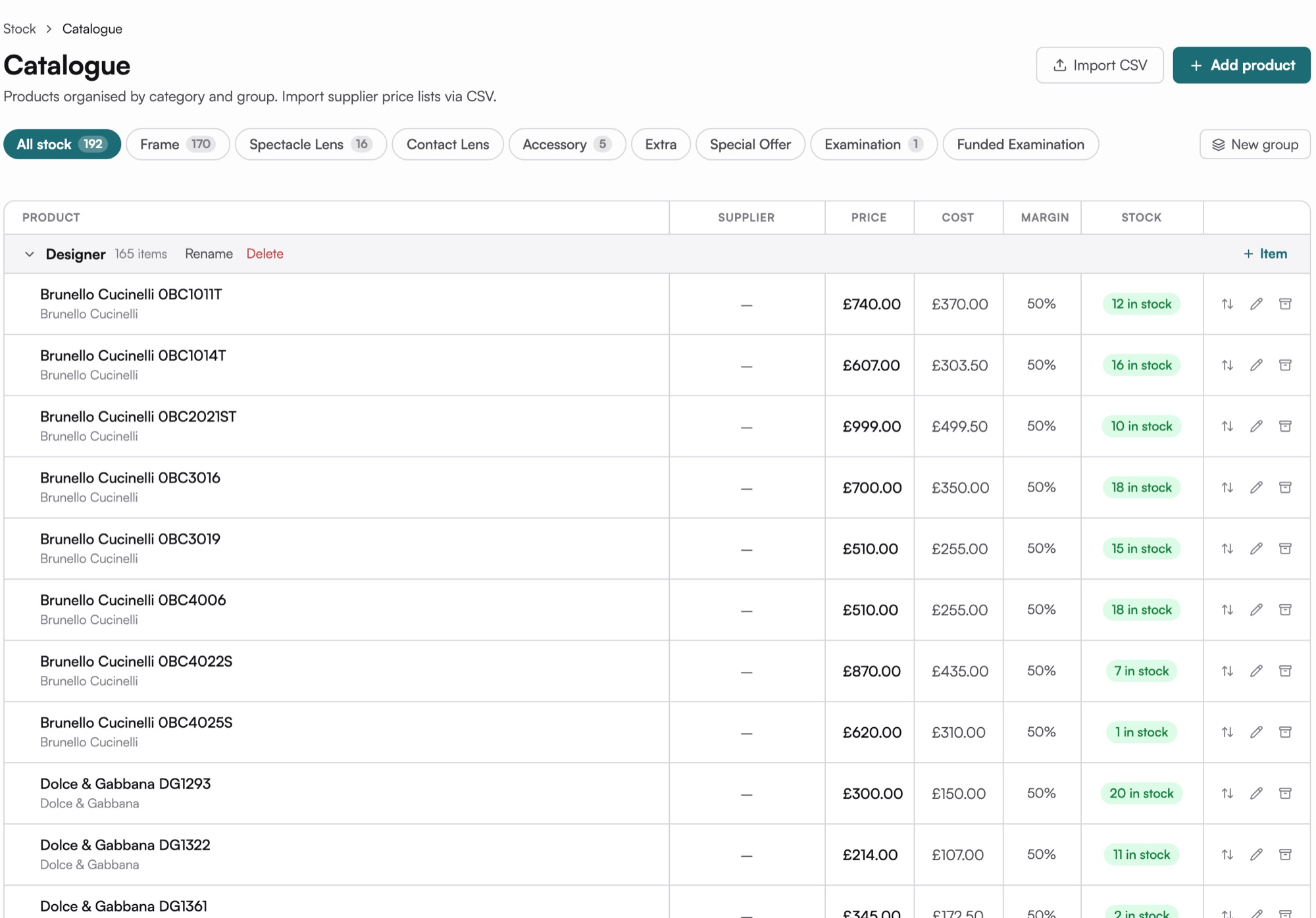Adjust stock for Dolce & Gabbana DG1293
This screenshot has height=918, width=1316.
point(1227,794)
